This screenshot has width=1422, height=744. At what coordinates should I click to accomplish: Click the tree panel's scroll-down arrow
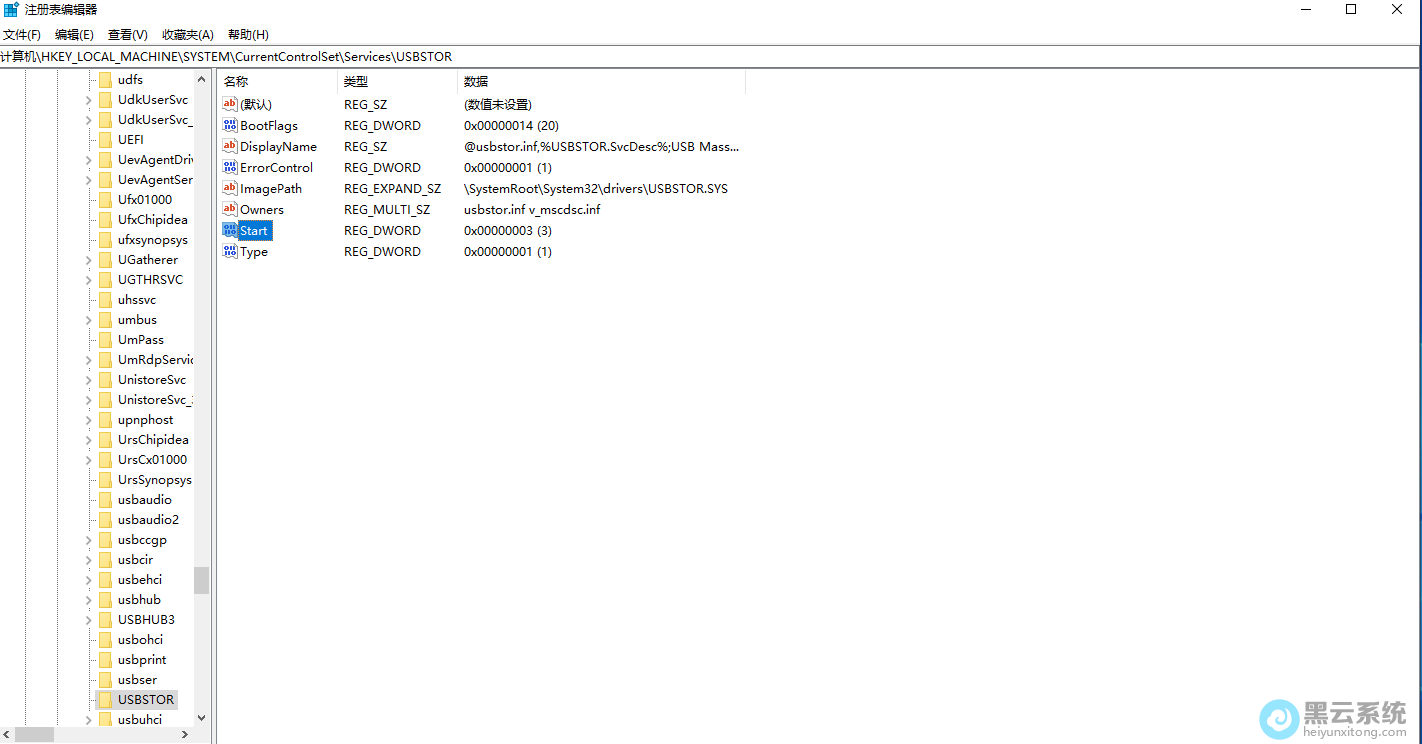pos(202,718)
